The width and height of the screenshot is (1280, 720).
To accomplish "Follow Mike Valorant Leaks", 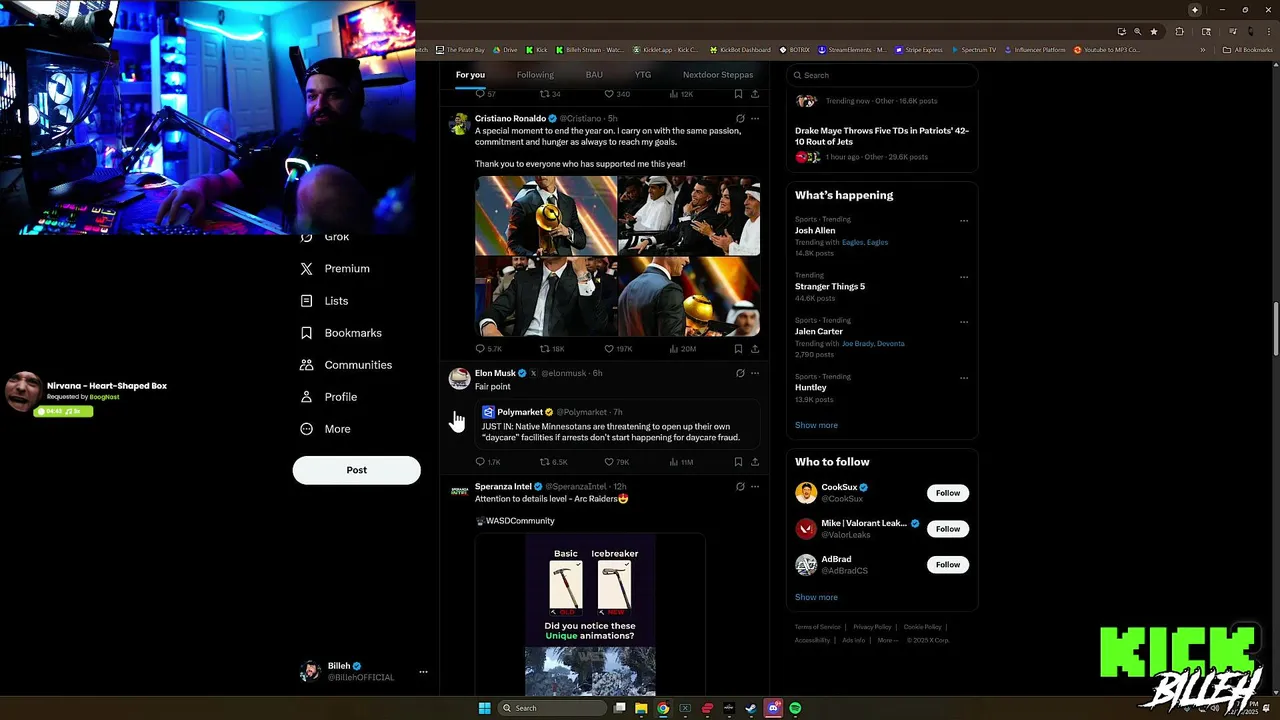I will coord(948,529).
